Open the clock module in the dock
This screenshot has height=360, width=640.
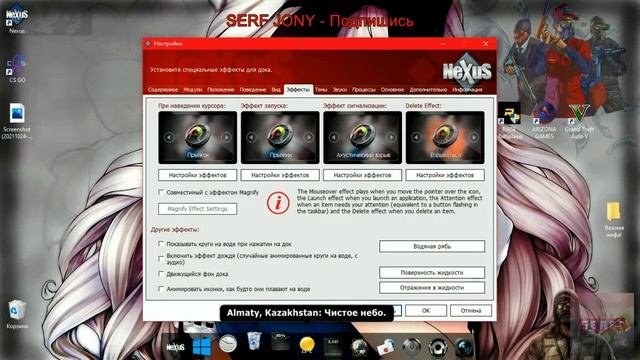pyautogui.click(x=227, y=344)
